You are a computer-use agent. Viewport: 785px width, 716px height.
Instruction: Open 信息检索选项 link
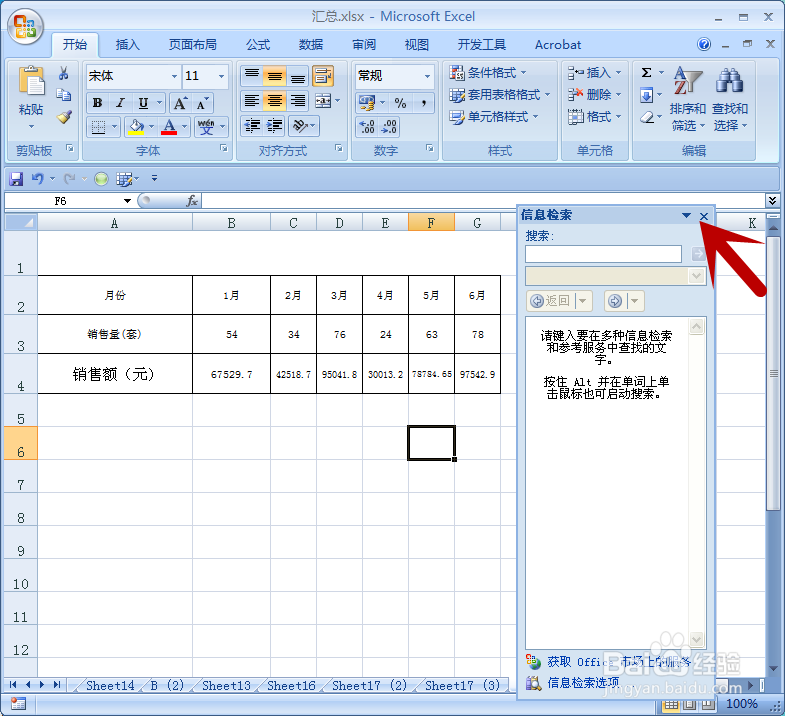[x=583, y=682]
